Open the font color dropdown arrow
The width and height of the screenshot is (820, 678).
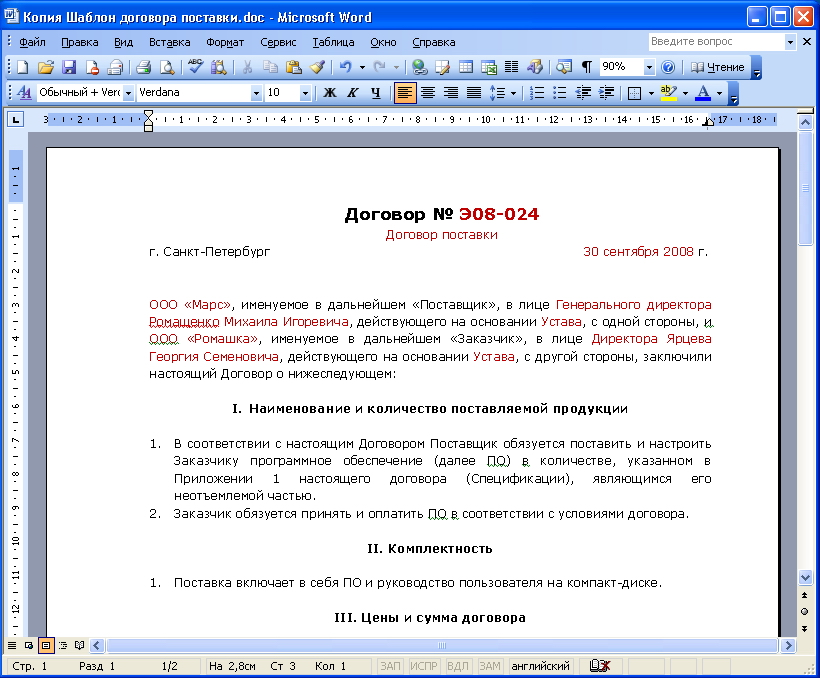720,93
